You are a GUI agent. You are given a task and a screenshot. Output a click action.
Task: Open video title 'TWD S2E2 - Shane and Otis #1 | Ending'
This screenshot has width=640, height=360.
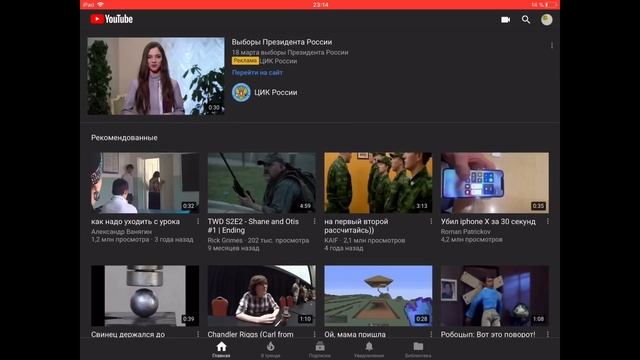pos(253,226)
